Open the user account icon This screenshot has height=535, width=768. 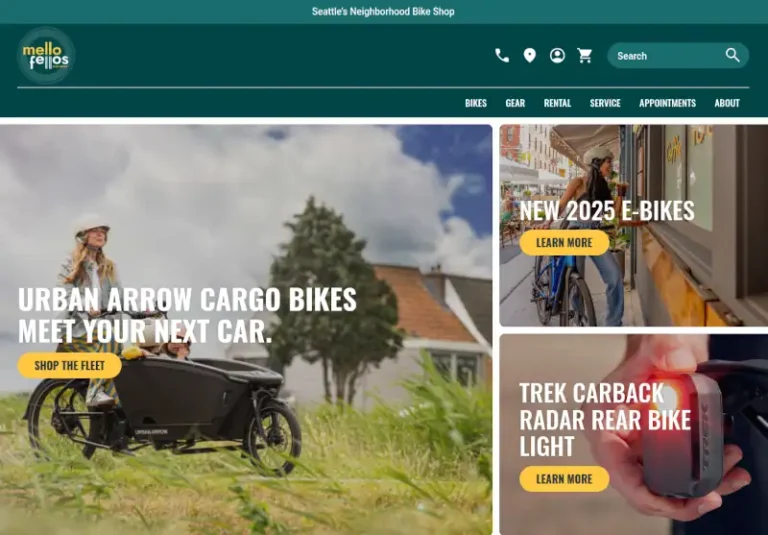click(557, 56)
